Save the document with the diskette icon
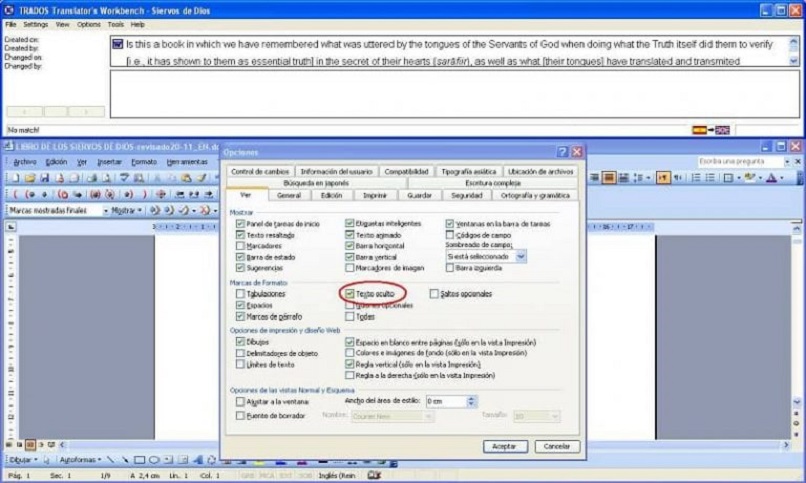Viewport: 806px width, 483px height. 45,178
